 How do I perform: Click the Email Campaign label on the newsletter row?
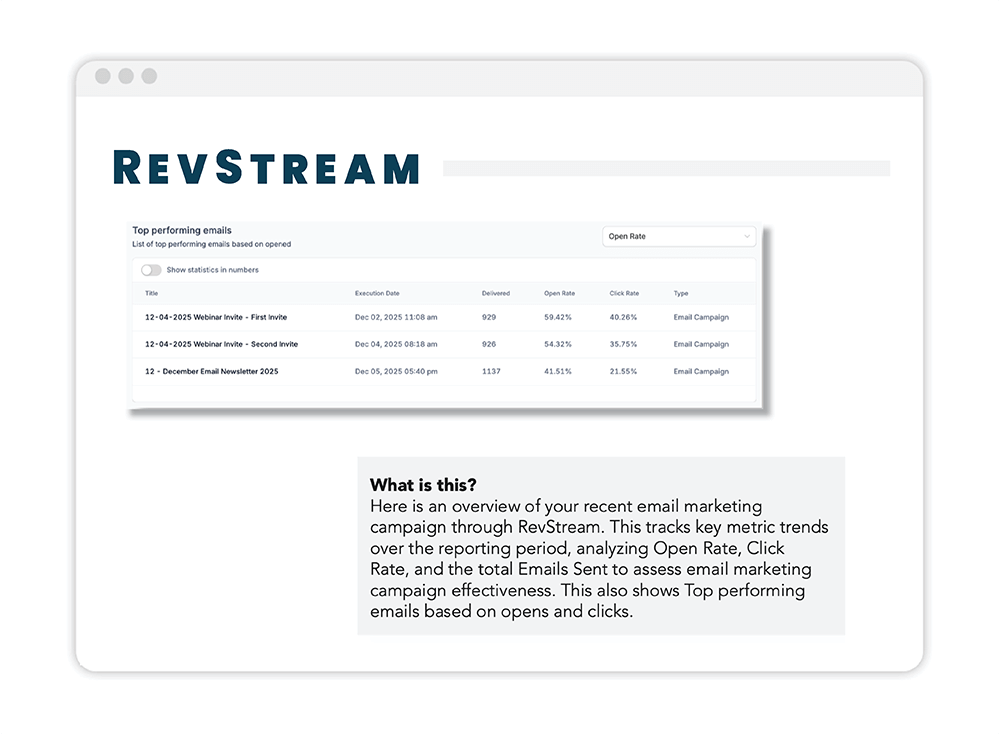[x=701, y=371]
